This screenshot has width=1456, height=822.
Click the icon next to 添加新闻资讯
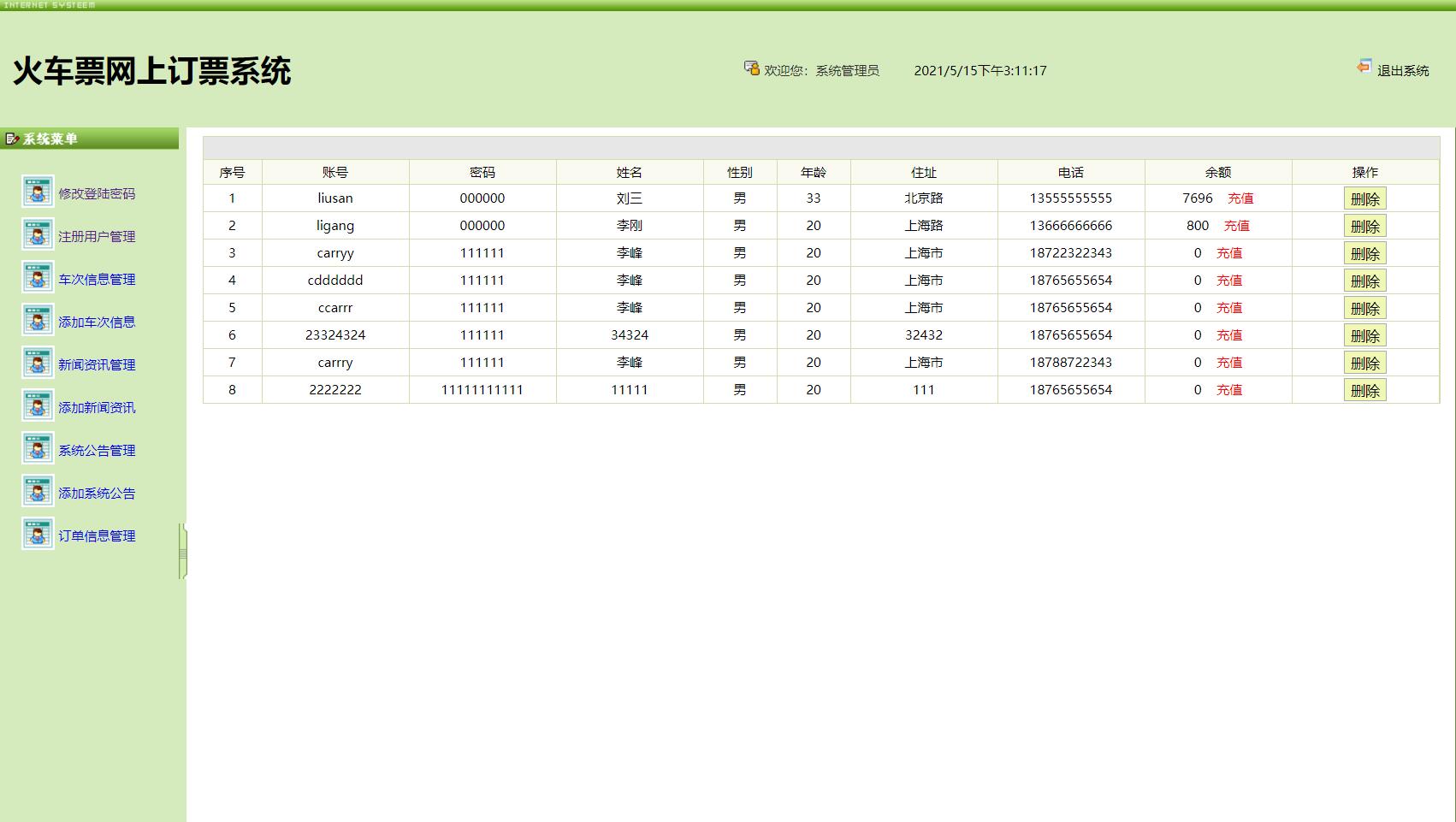(x=38, y=405)
